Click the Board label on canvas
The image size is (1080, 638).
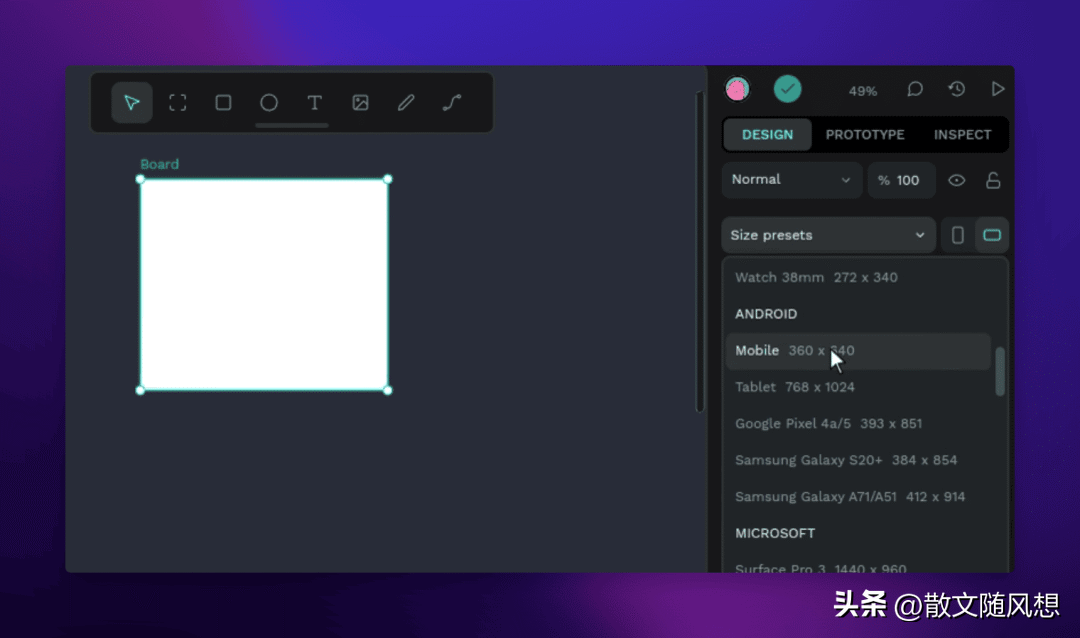point(159,164)
